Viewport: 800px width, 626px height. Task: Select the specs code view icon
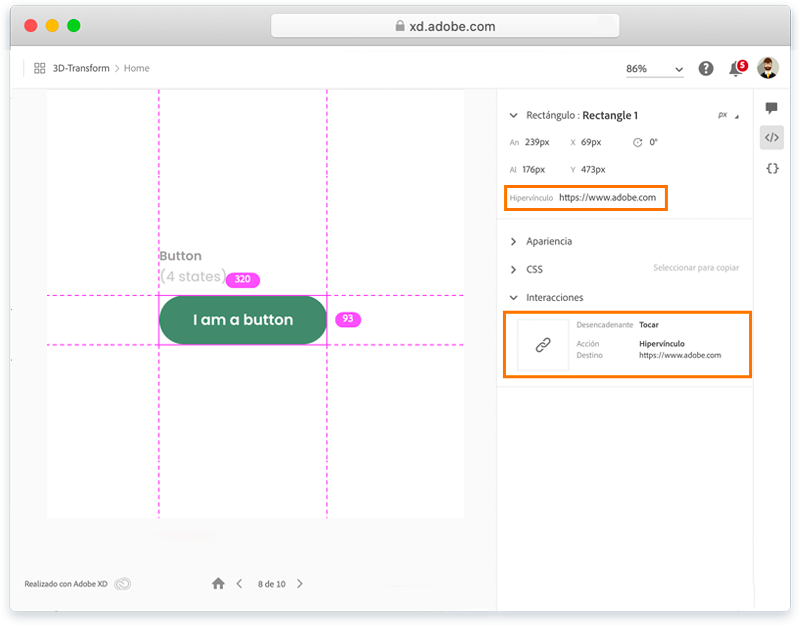click(772, 138)
